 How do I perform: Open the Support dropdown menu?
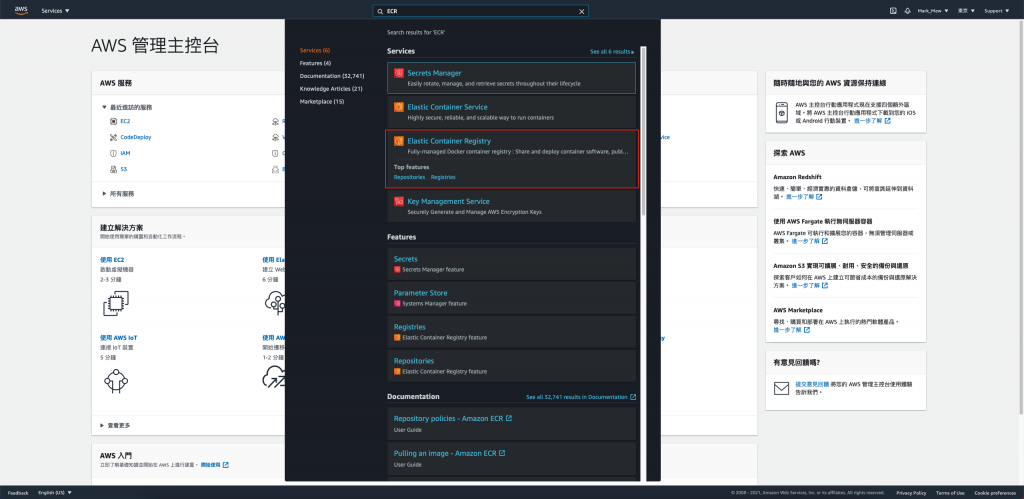pyautogui.click(x=997, y=11)
